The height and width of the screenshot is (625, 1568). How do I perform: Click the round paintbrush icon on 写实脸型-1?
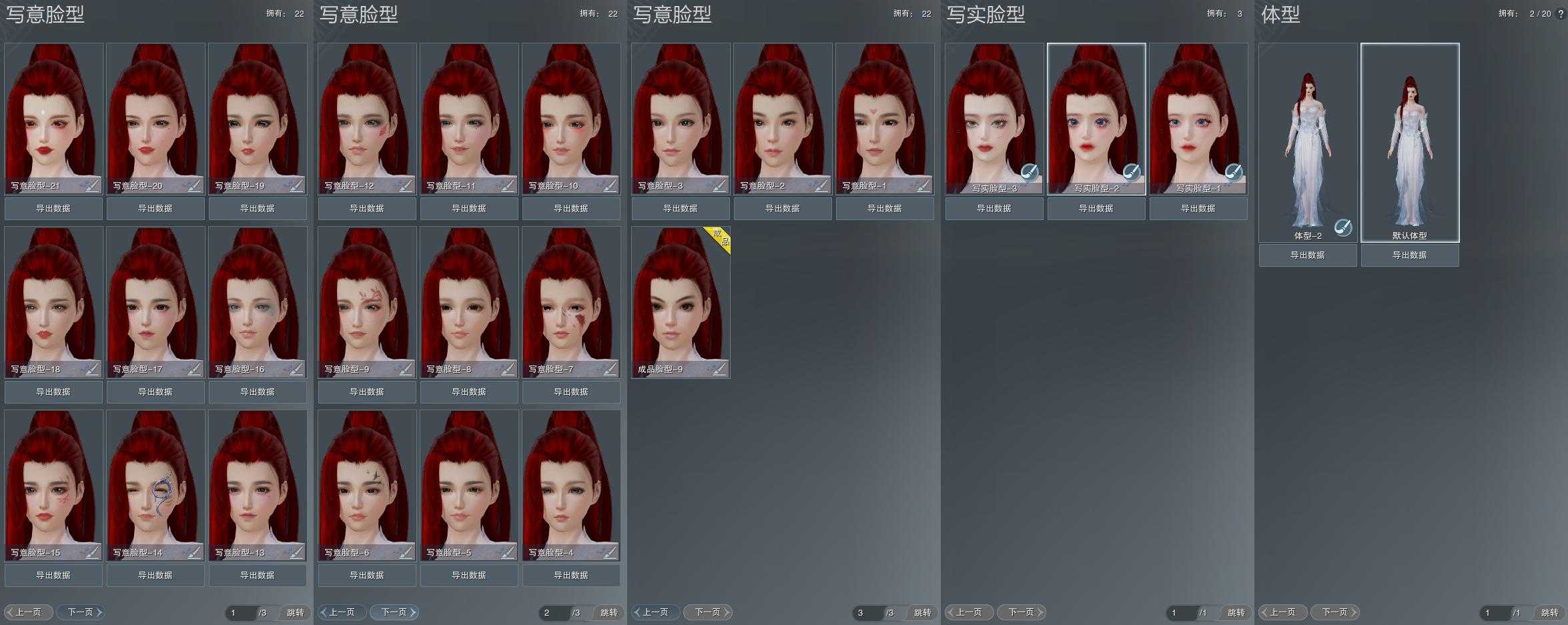[1234, 173]
